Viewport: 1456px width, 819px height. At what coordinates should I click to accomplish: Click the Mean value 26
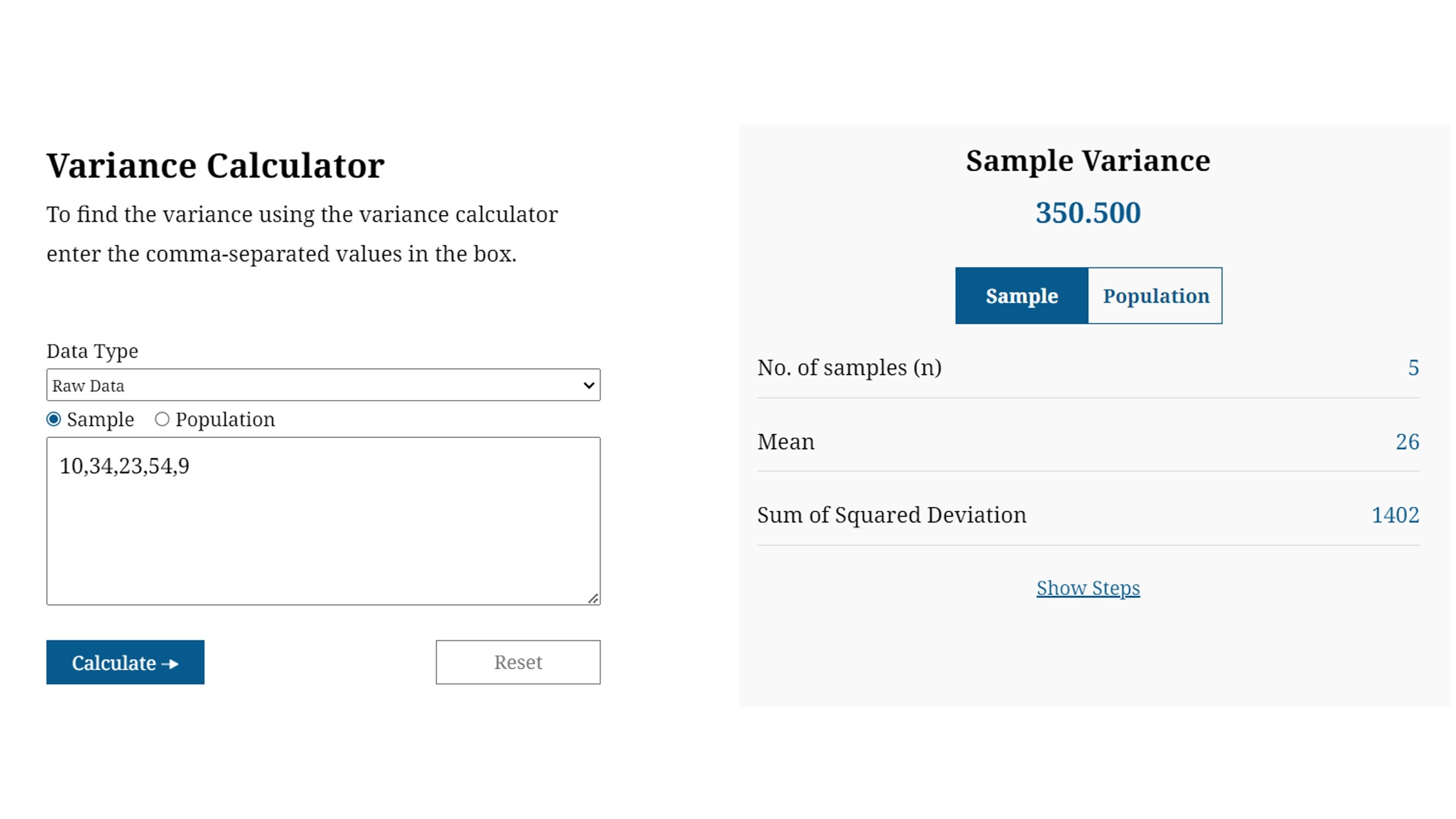(1406, 442)
